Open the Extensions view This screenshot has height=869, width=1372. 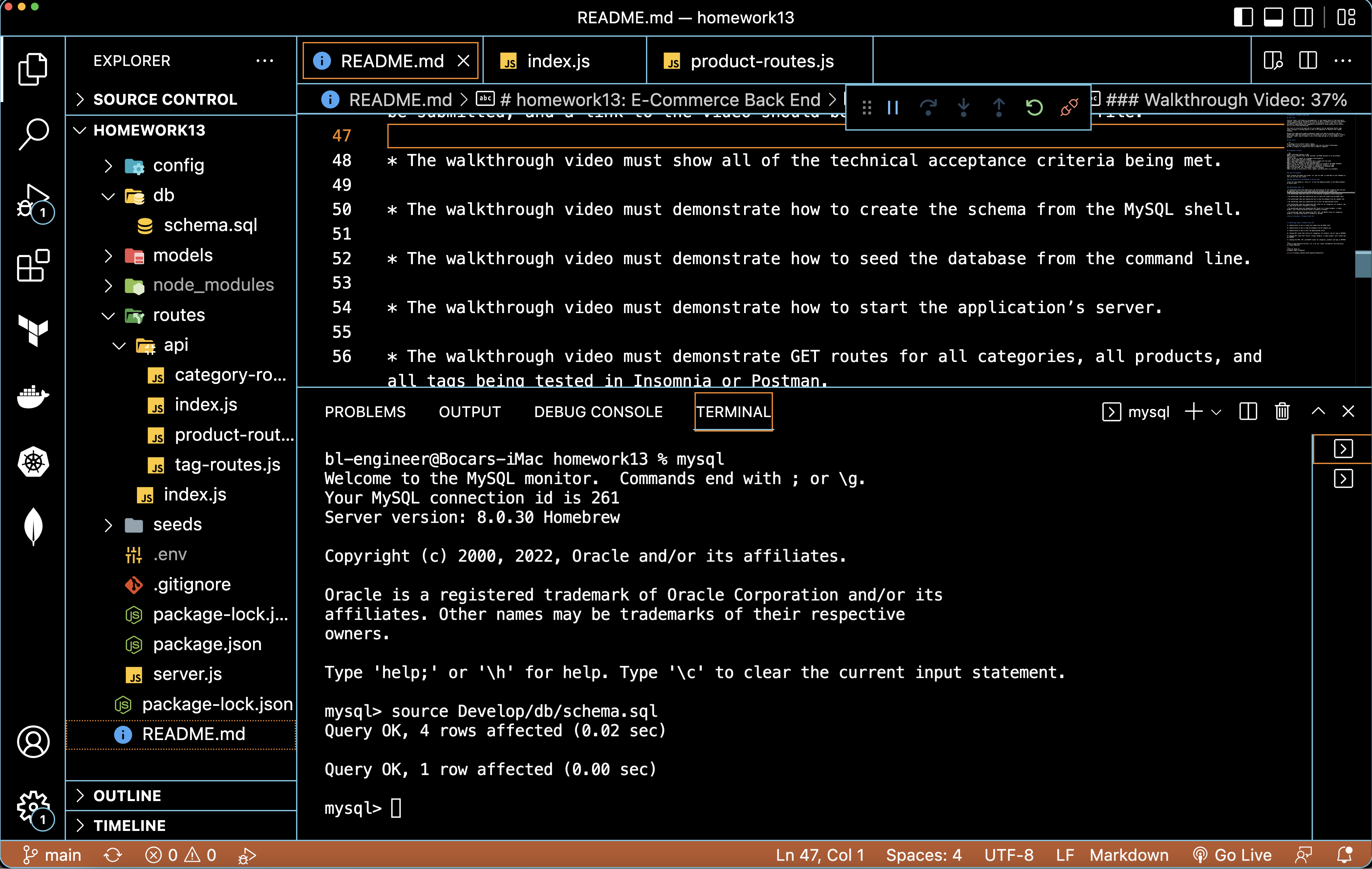[33, 265]
